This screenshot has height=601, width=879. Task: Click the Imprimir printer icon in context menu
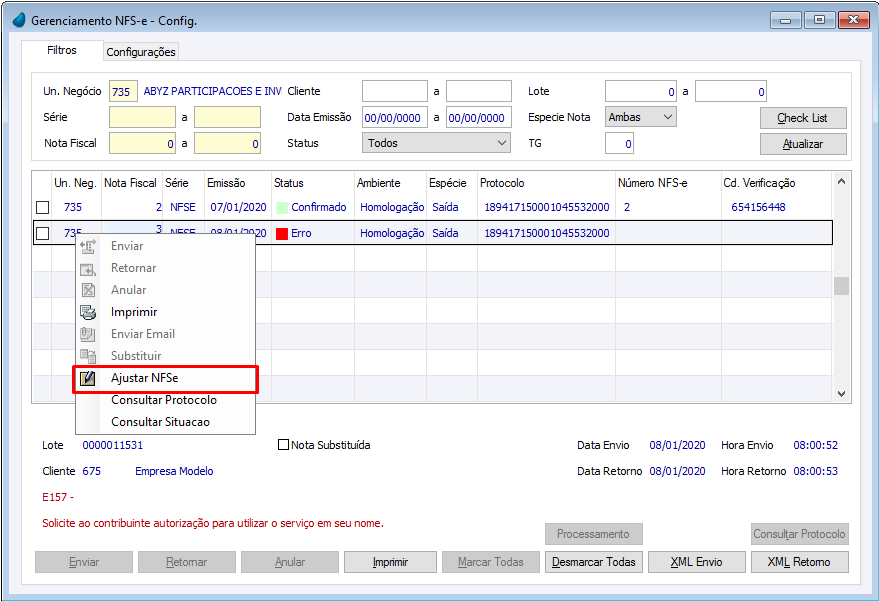point(88,312)
